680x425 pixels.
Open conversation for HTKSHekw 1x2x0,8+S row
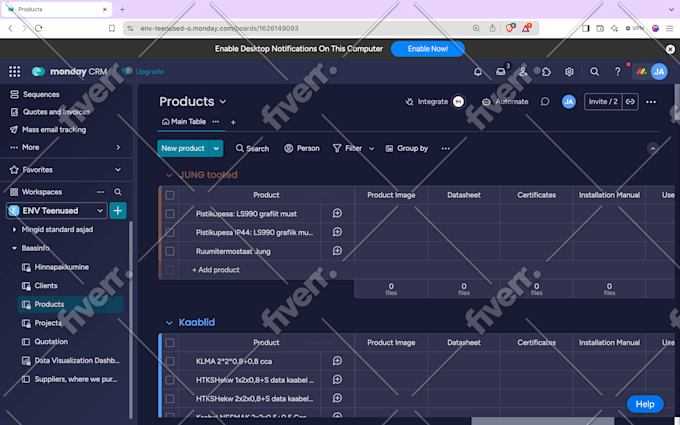[337, 379]
